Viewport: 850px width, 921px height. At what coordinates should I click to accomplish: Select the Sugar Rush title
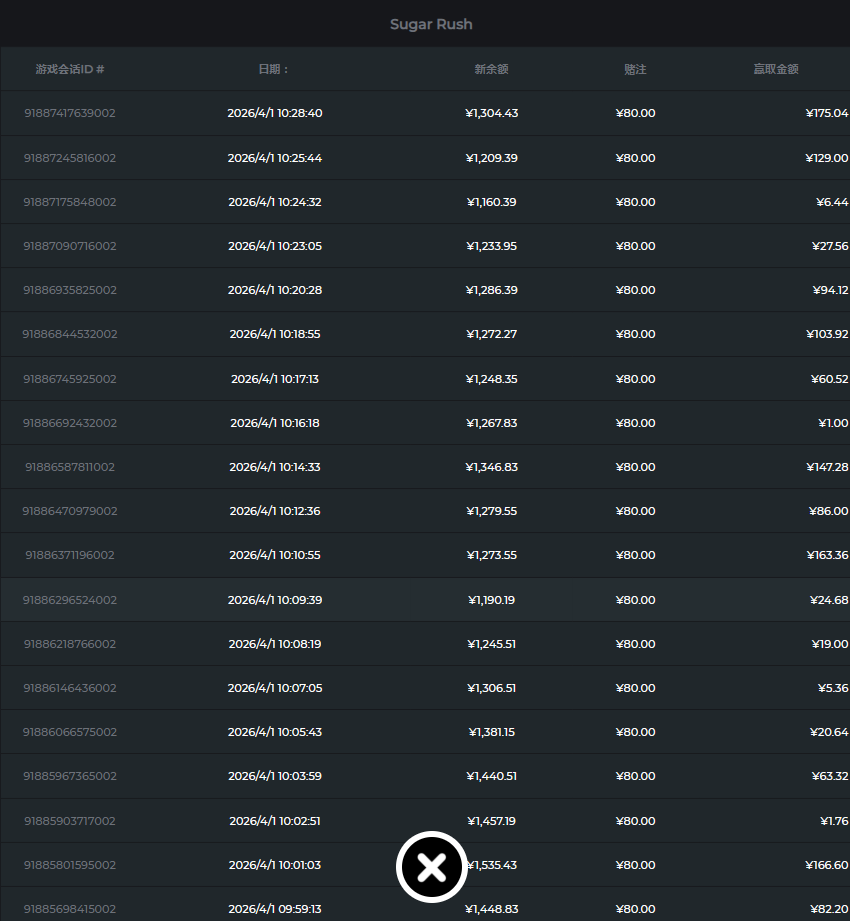click(431, 24)
